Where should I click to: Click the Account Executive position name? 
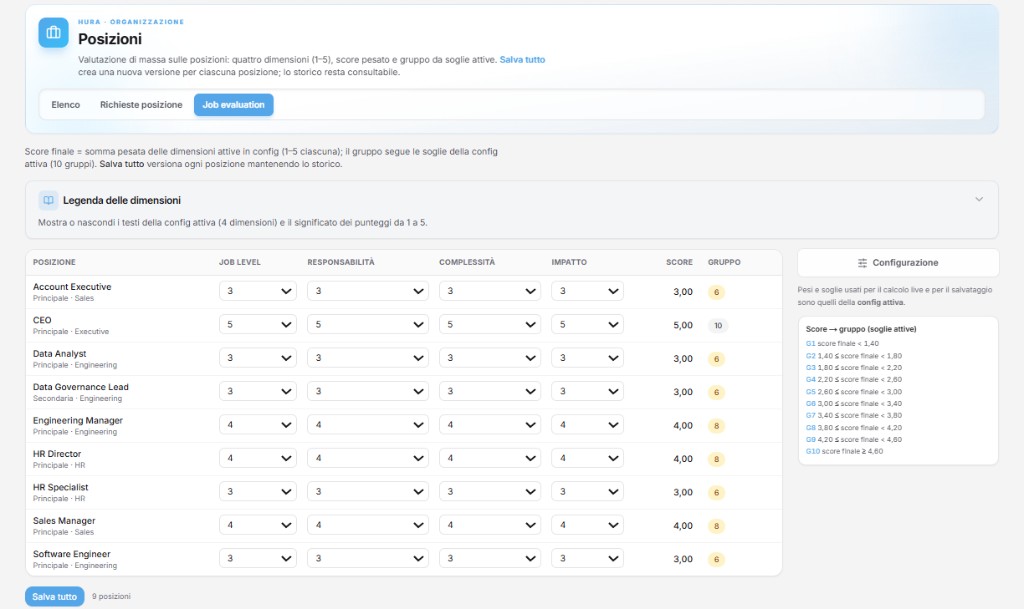point(72,287)
